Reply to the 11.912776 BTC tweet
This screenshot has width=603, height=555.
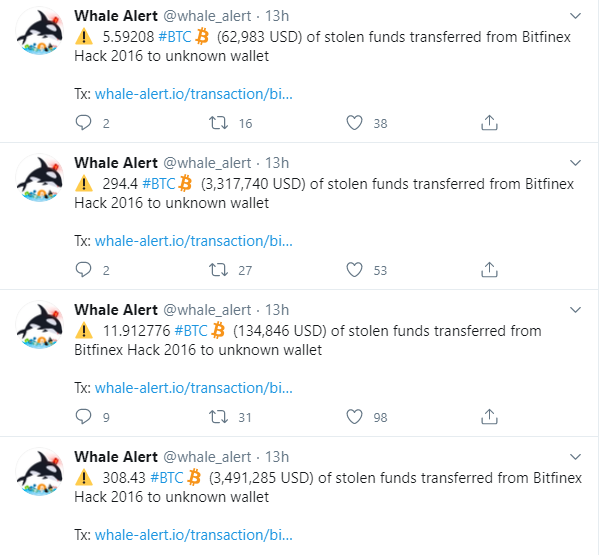tap(84, 416)
